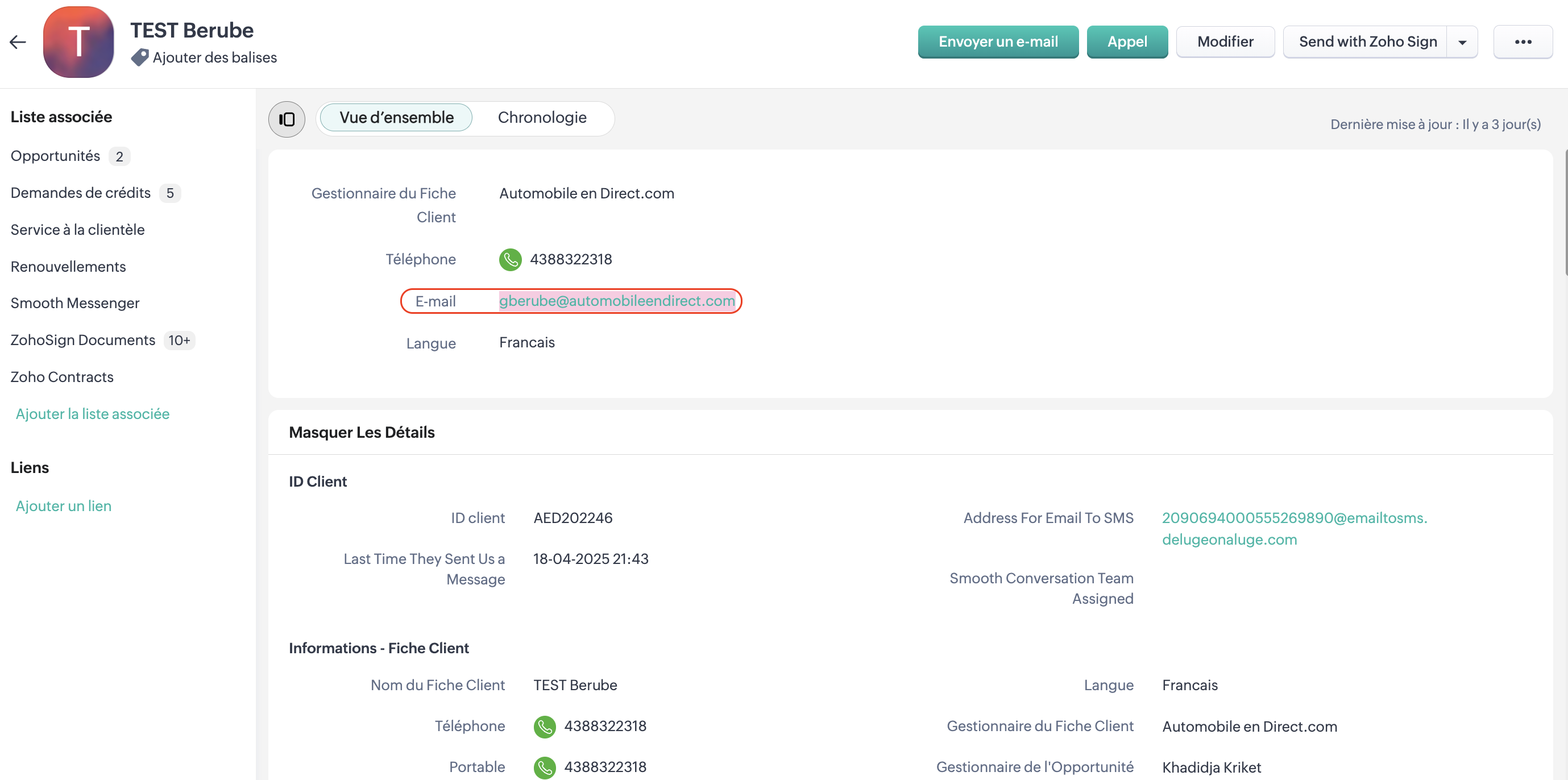Expand the Send with Zoho Sign dropdown arrow
Image resolution: width=1568 pixels, height=780 pixels.
coord(1462,42)
